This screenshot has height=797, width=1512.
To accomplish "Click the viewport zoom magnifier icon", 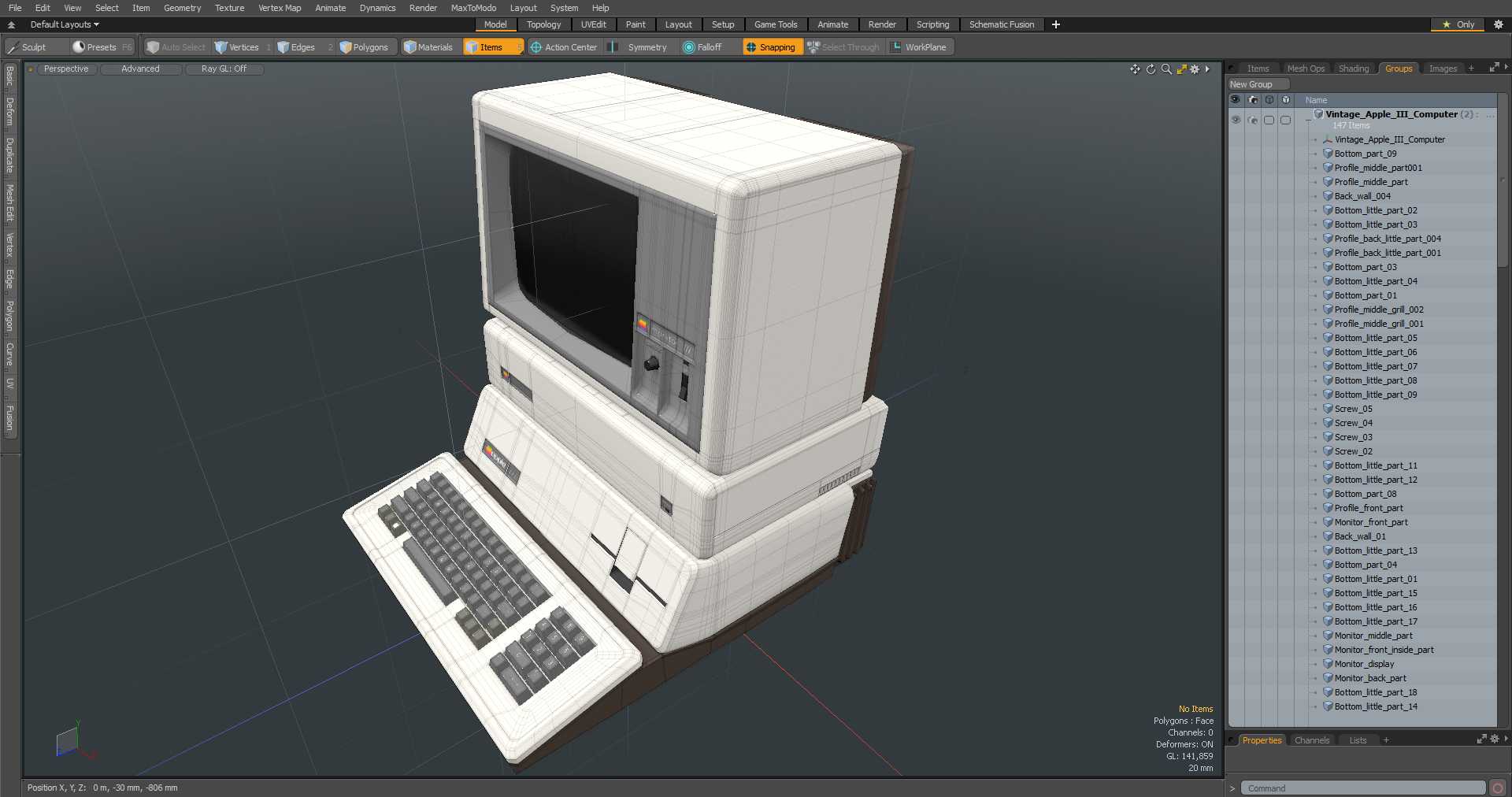I will 1166,69.
